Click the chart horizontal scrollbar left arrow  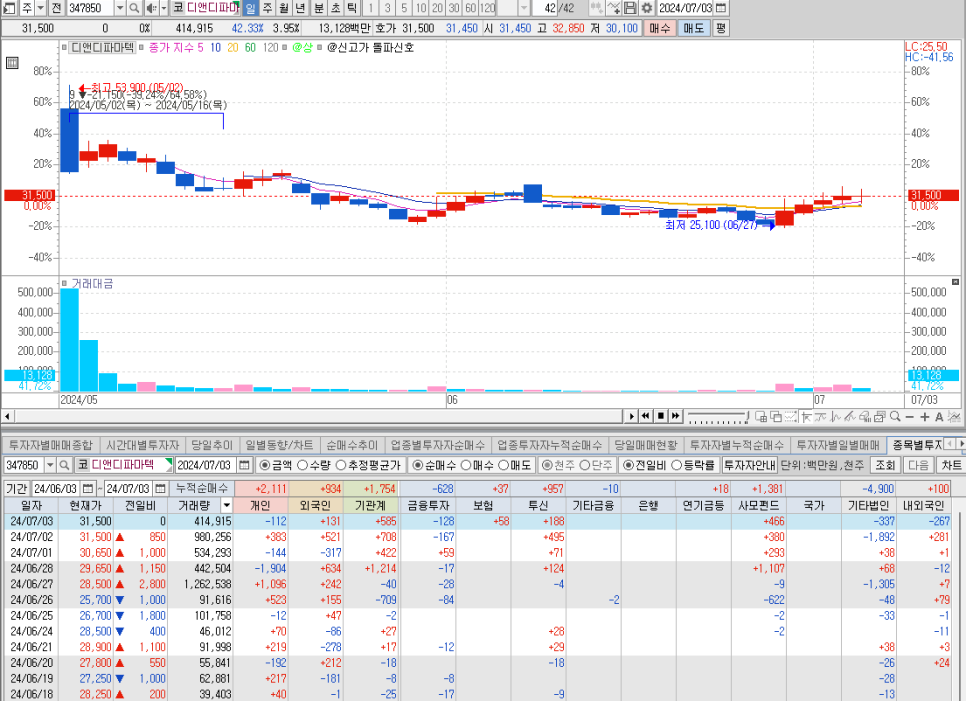pyautogui.click(x=7, y=416)
